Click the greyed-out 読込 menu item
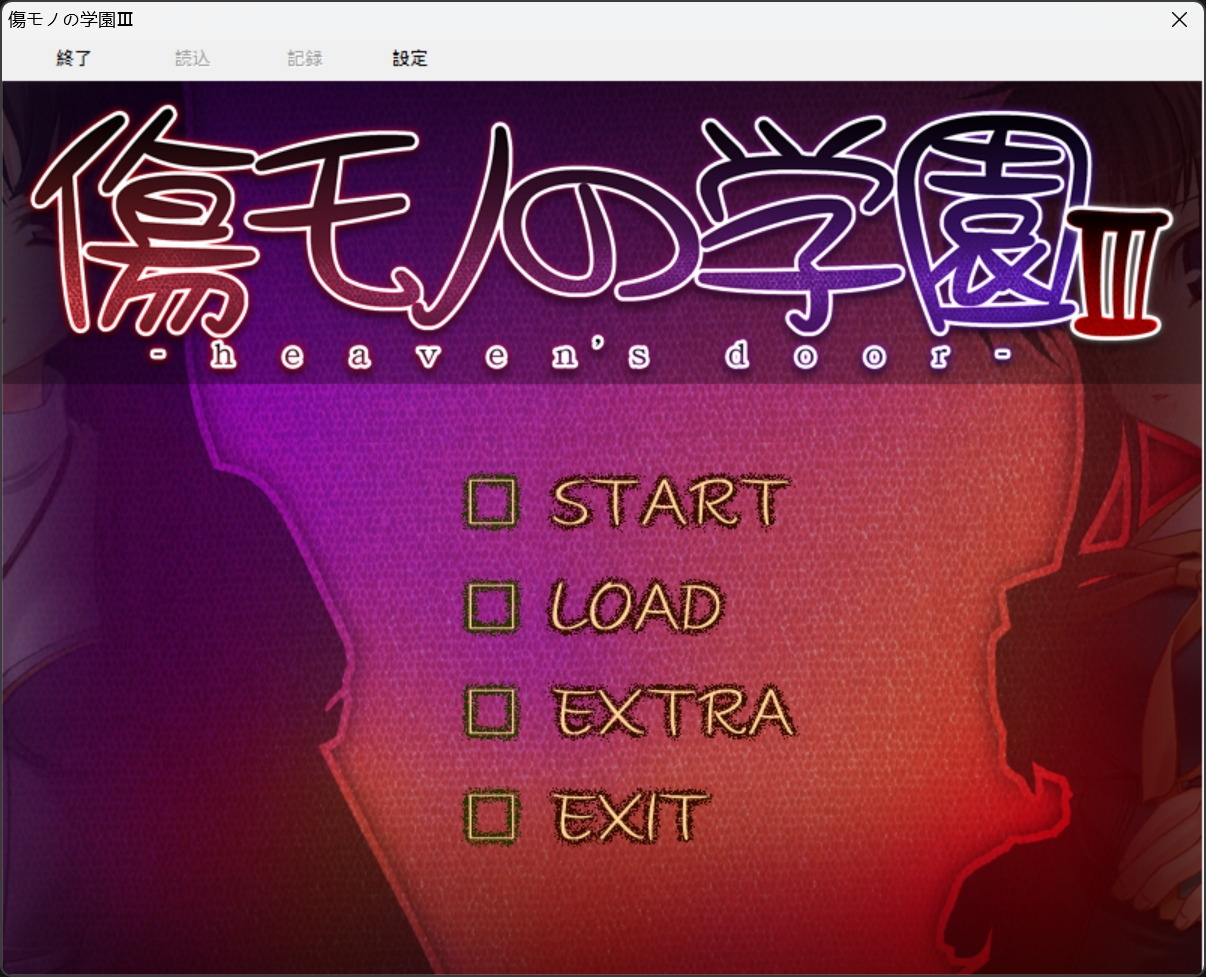Viewport: 1206px width, 977px height. pyautogui.click(x=192, y=59)
